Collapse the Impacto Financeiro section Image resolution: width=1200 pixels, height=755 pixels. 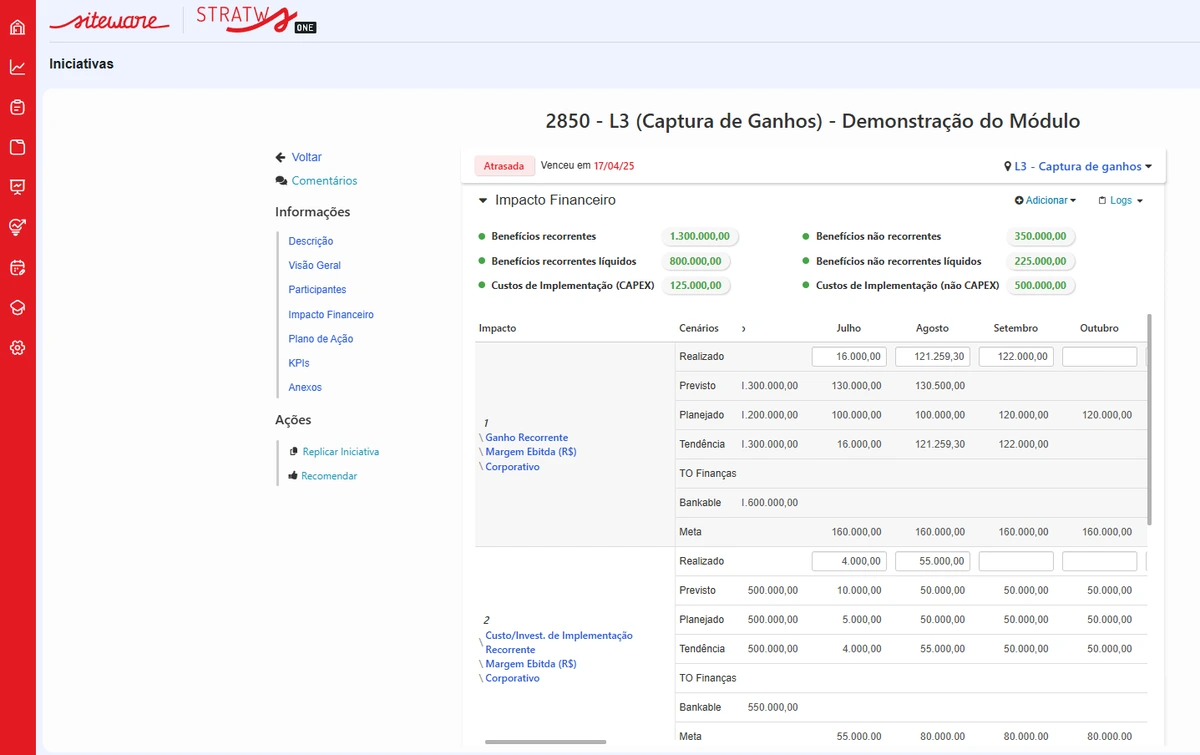point(484,201)
